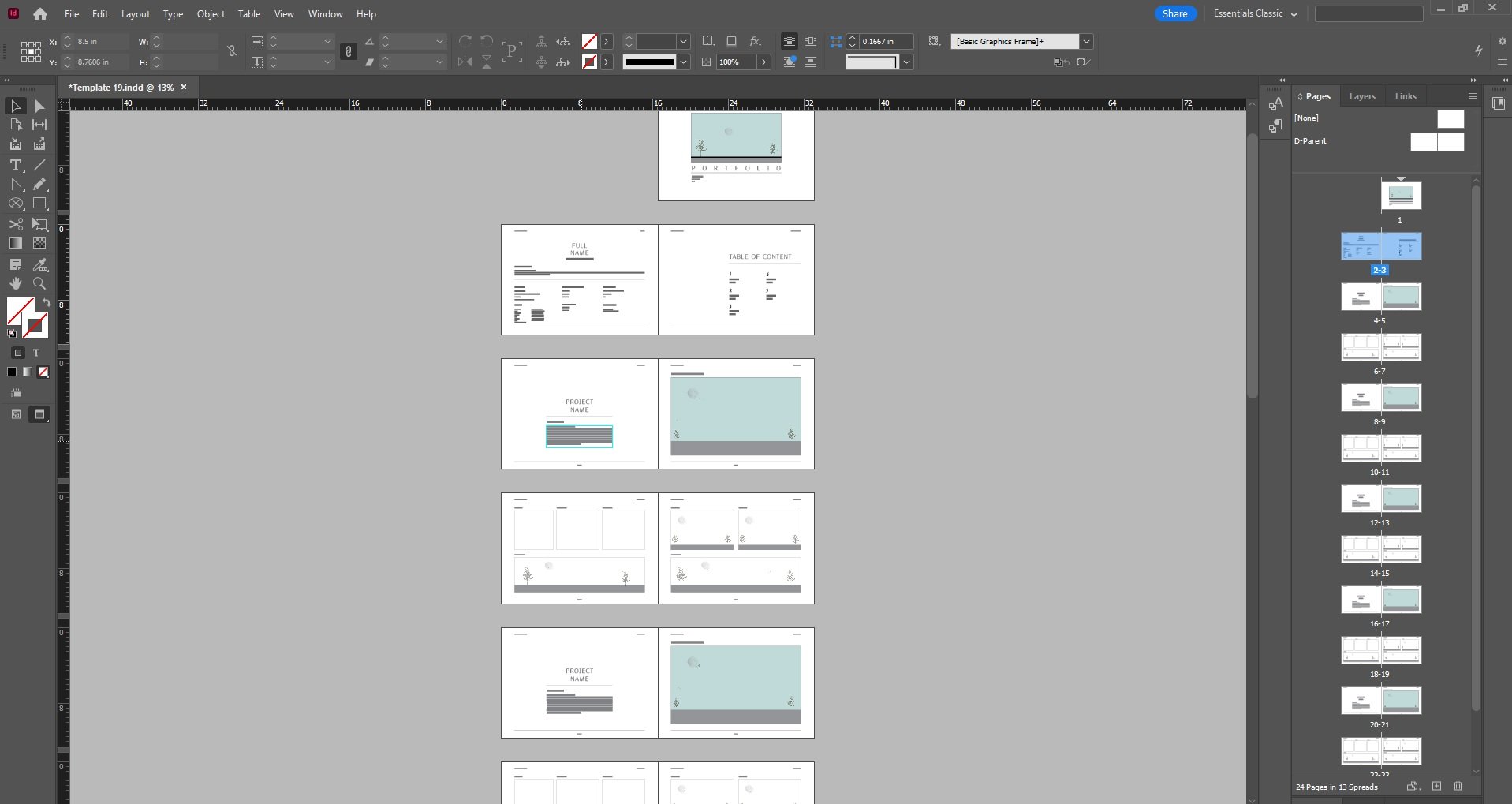Select the reference point locator grid

[31, 51]
